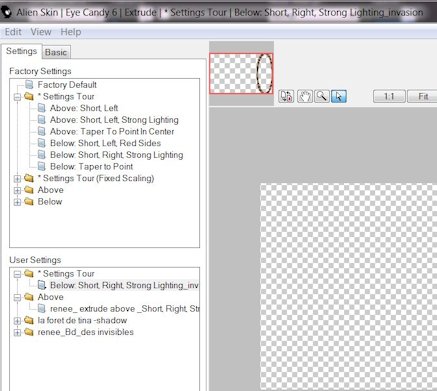
Task: Click document icon beside Above: Short, Left
Action: (42, 108)
